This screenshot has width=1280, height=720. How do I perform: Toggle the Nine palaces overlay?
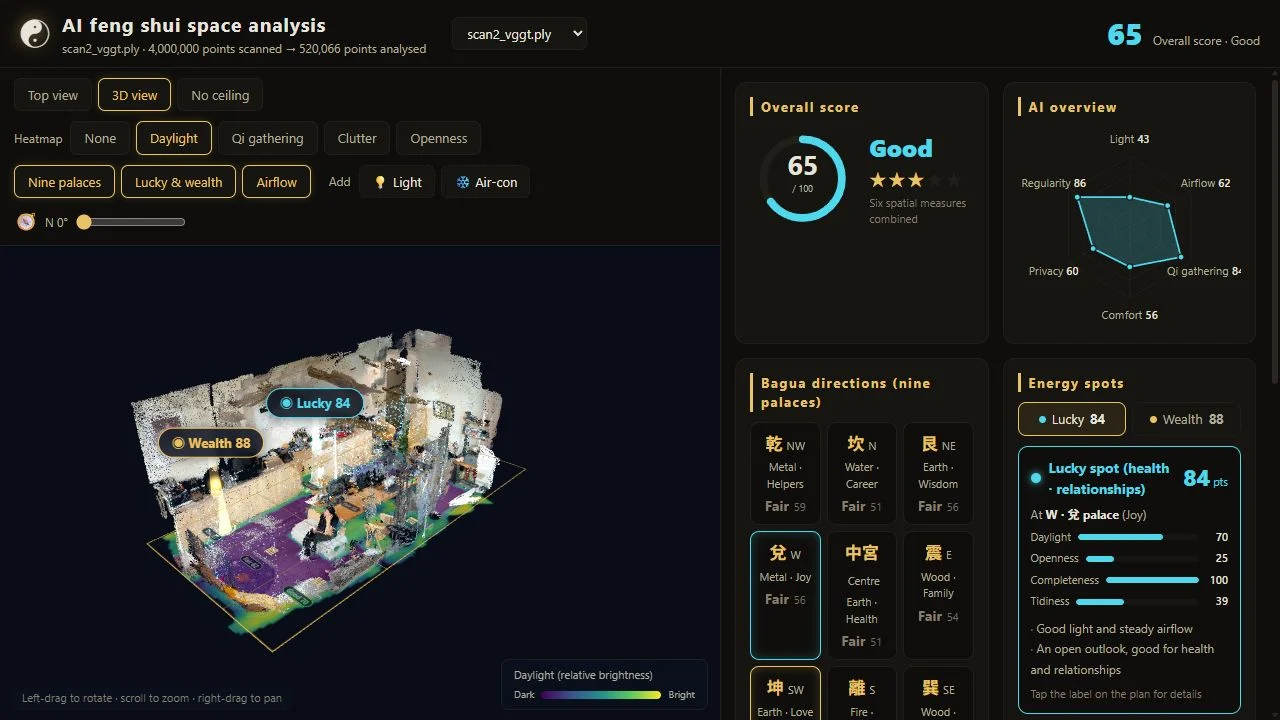click(65, 182)
